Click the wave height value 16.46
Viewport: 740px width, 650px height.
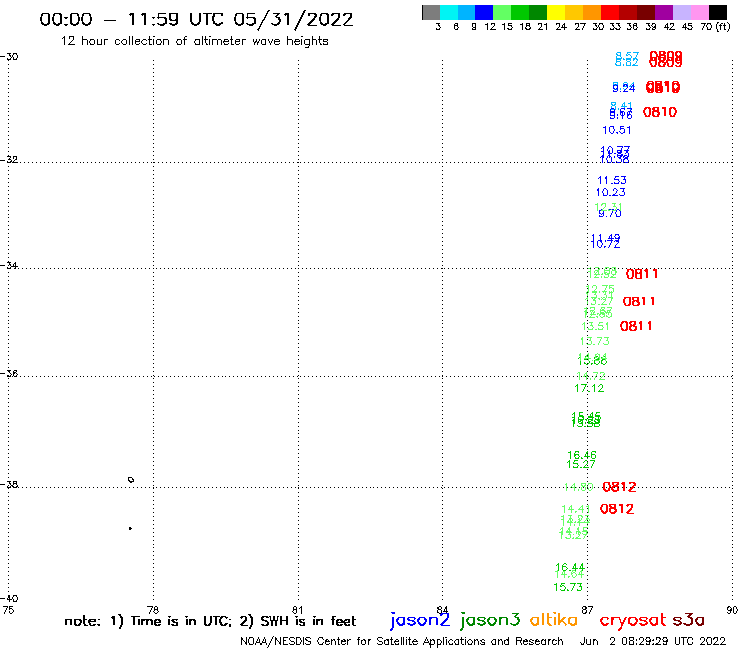pos(581,455)
